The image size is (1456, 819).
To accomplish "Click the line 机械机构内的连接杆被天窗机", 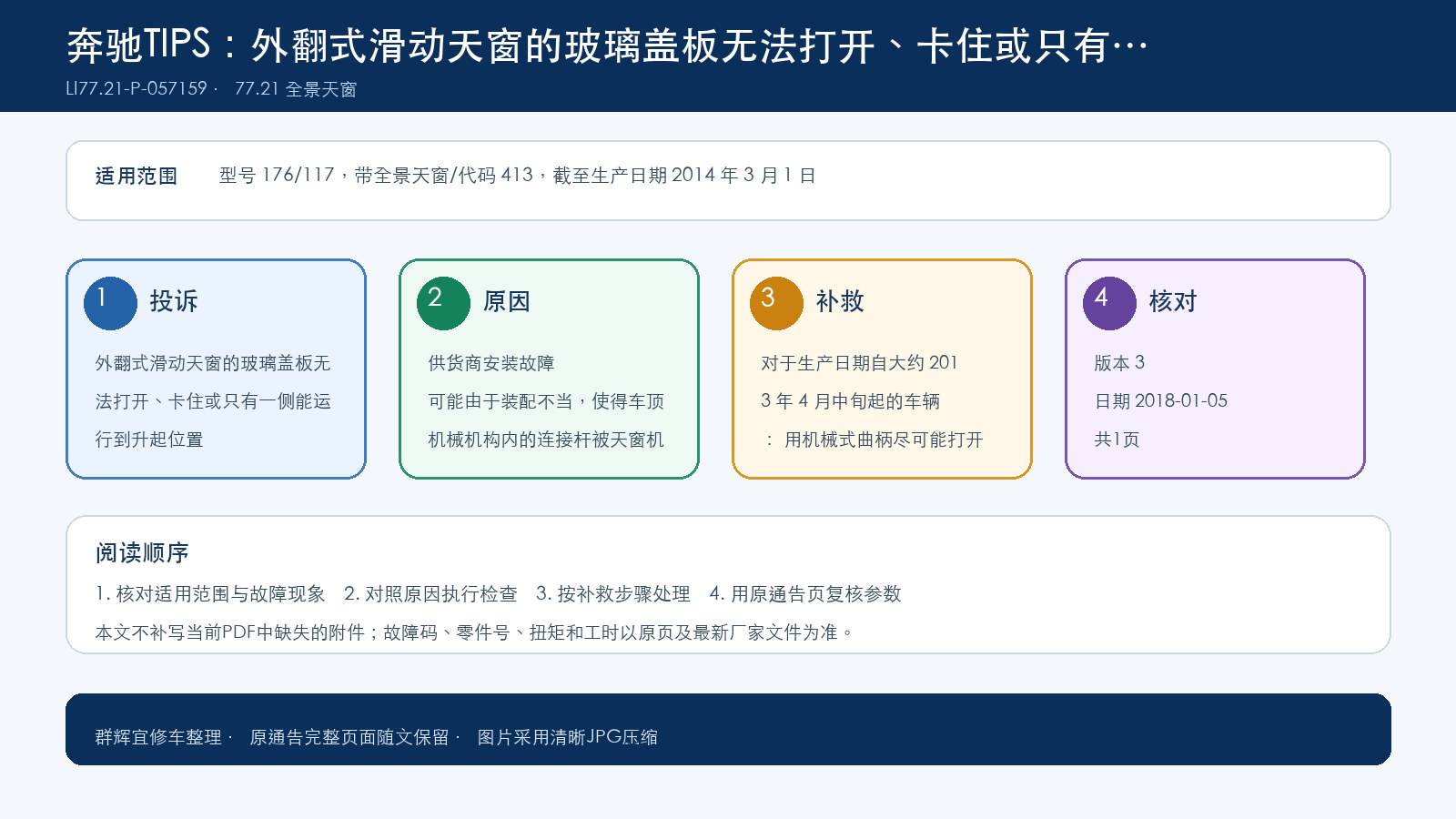I will point(546,440).
